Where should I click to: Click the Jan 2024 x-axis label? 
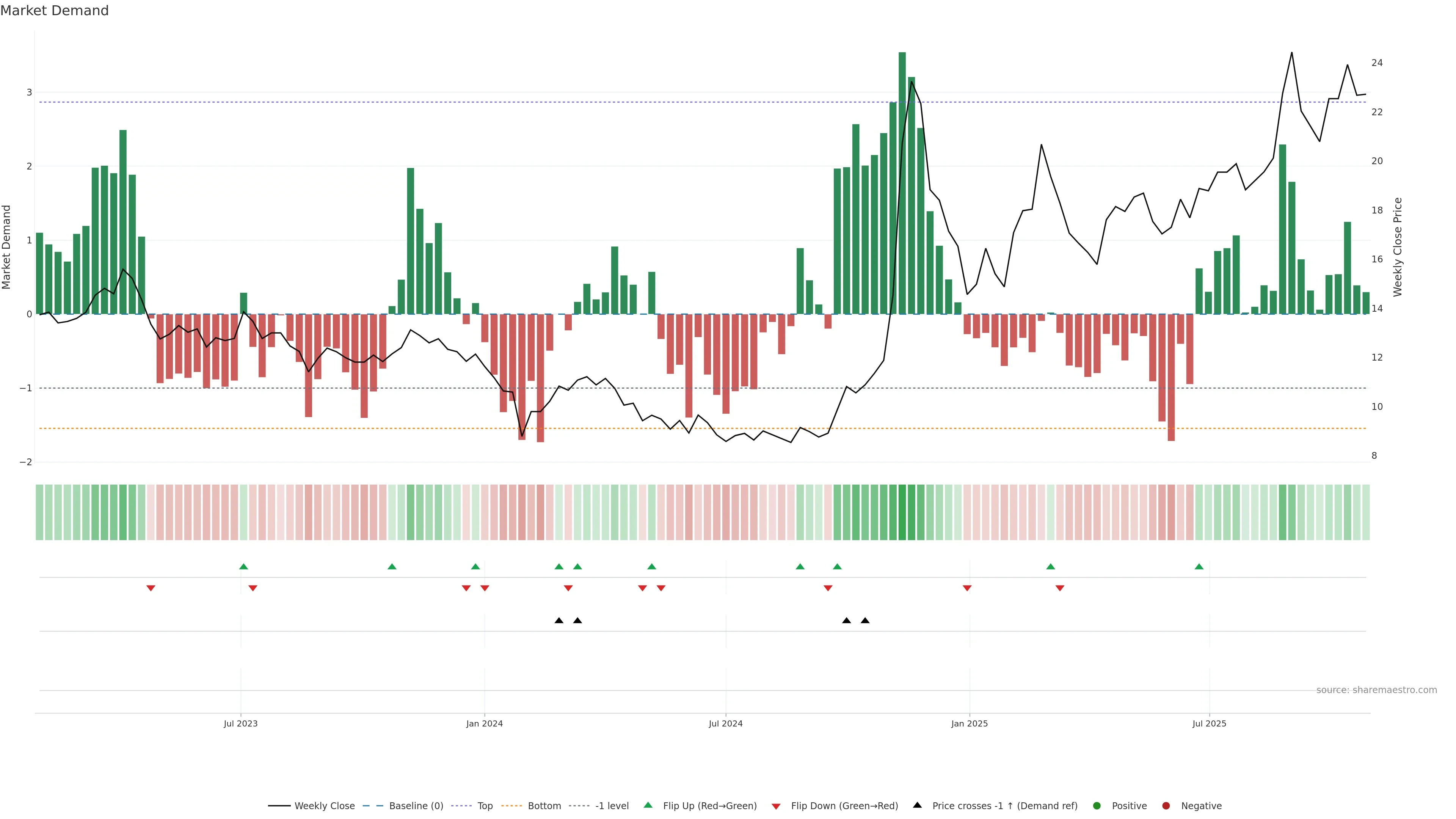485,723
